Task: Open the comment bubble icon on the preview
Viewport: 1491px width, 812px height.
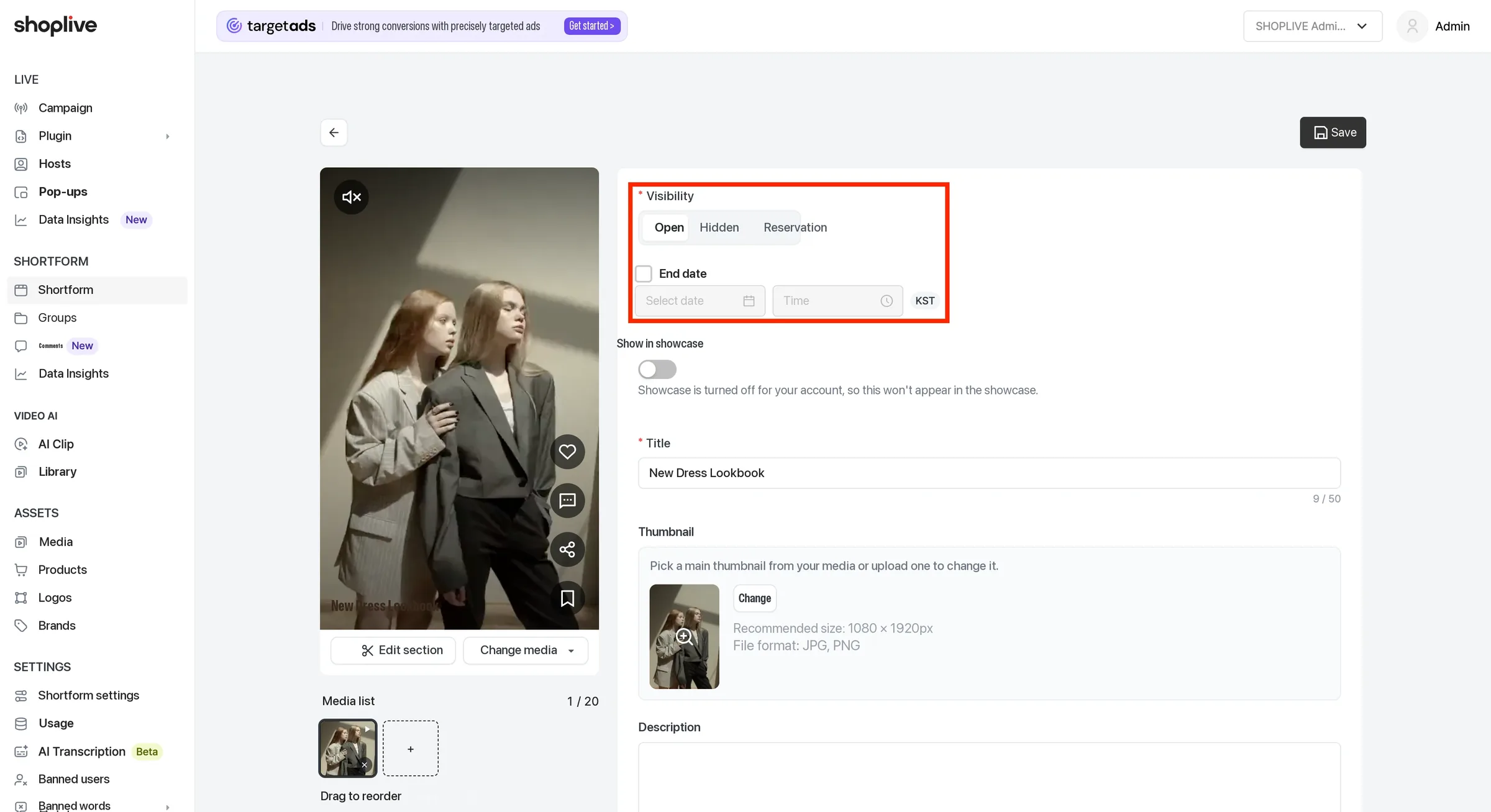Action: pos(567,501)
